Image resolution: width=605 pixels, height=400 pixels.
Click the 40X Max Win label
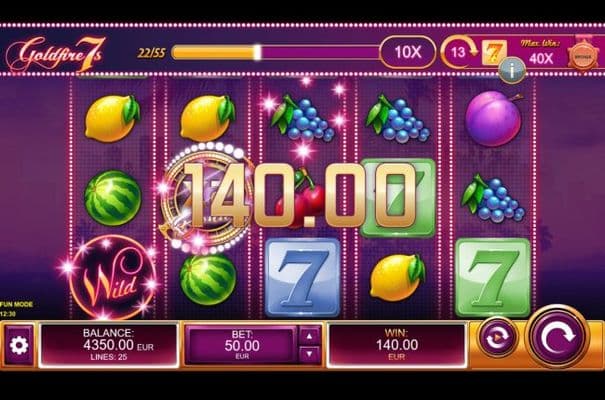[541, 58]
